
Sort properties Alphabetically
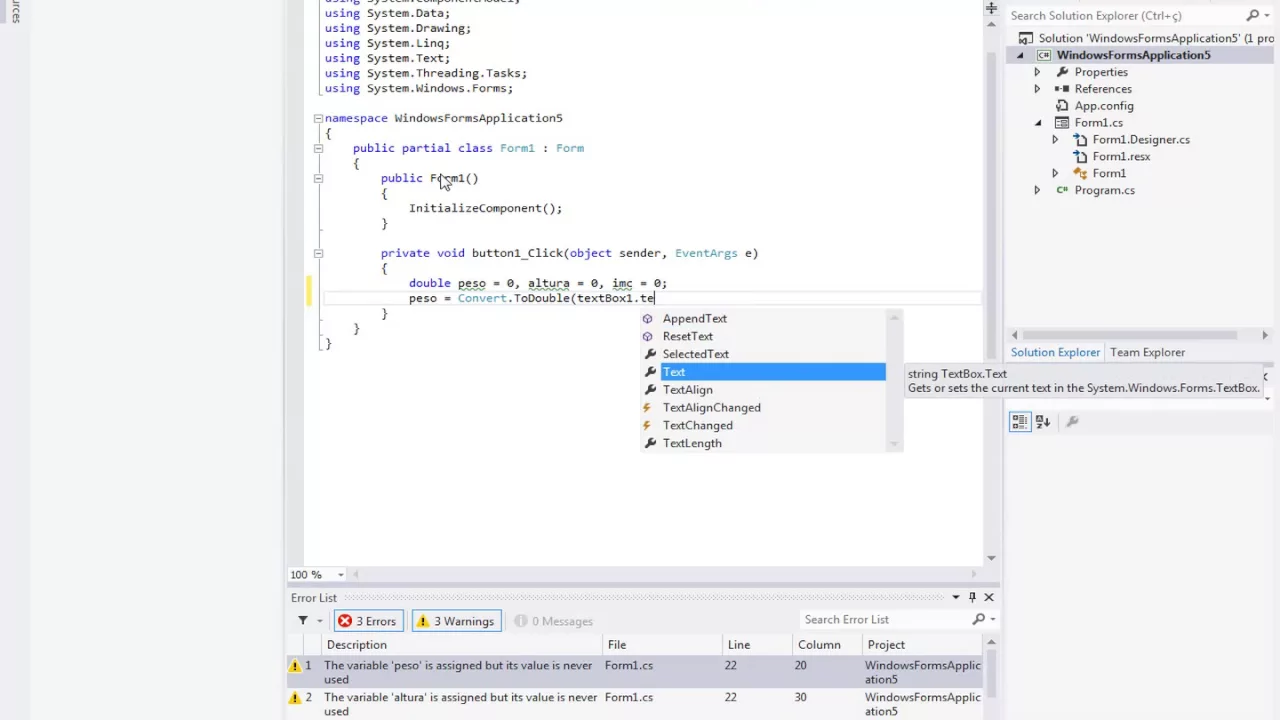(x=1043, y=422)
